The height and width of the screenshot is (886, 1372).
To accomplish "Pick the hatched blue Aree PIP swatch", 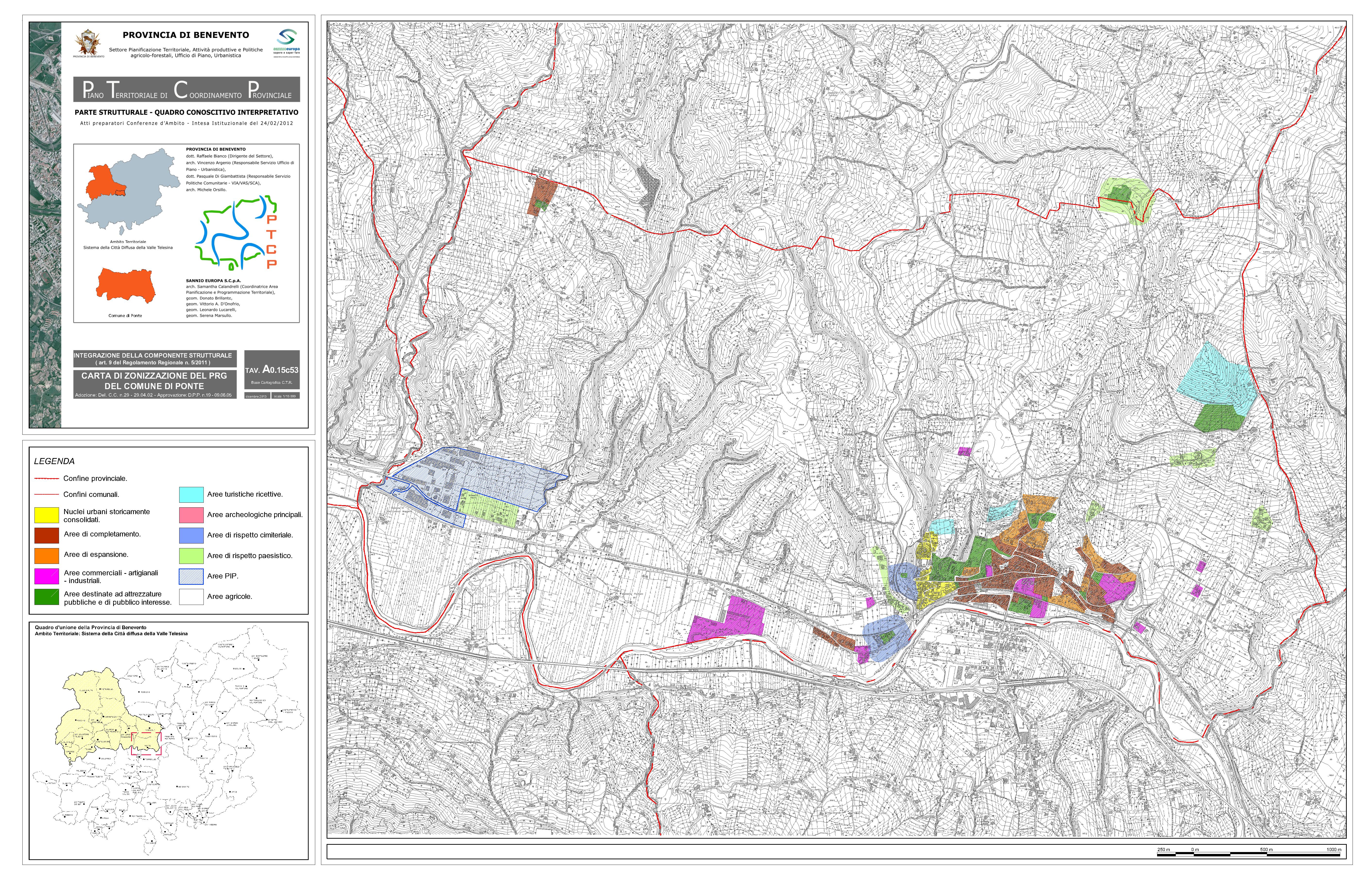I will point(191,577).
